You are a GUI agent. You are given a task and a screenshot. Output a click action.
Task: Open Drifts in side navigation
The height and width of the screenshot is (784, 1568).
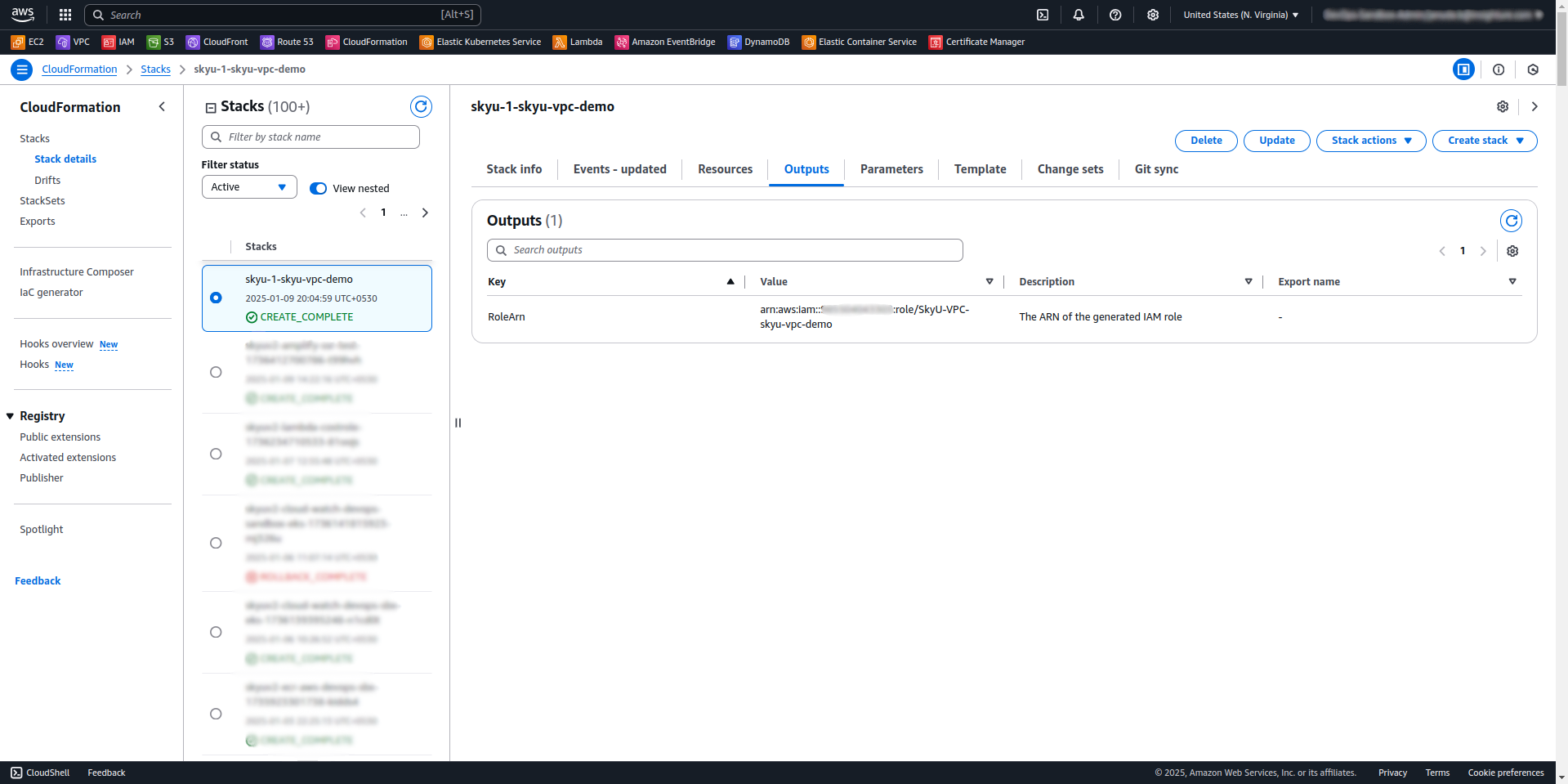[47, 180]
